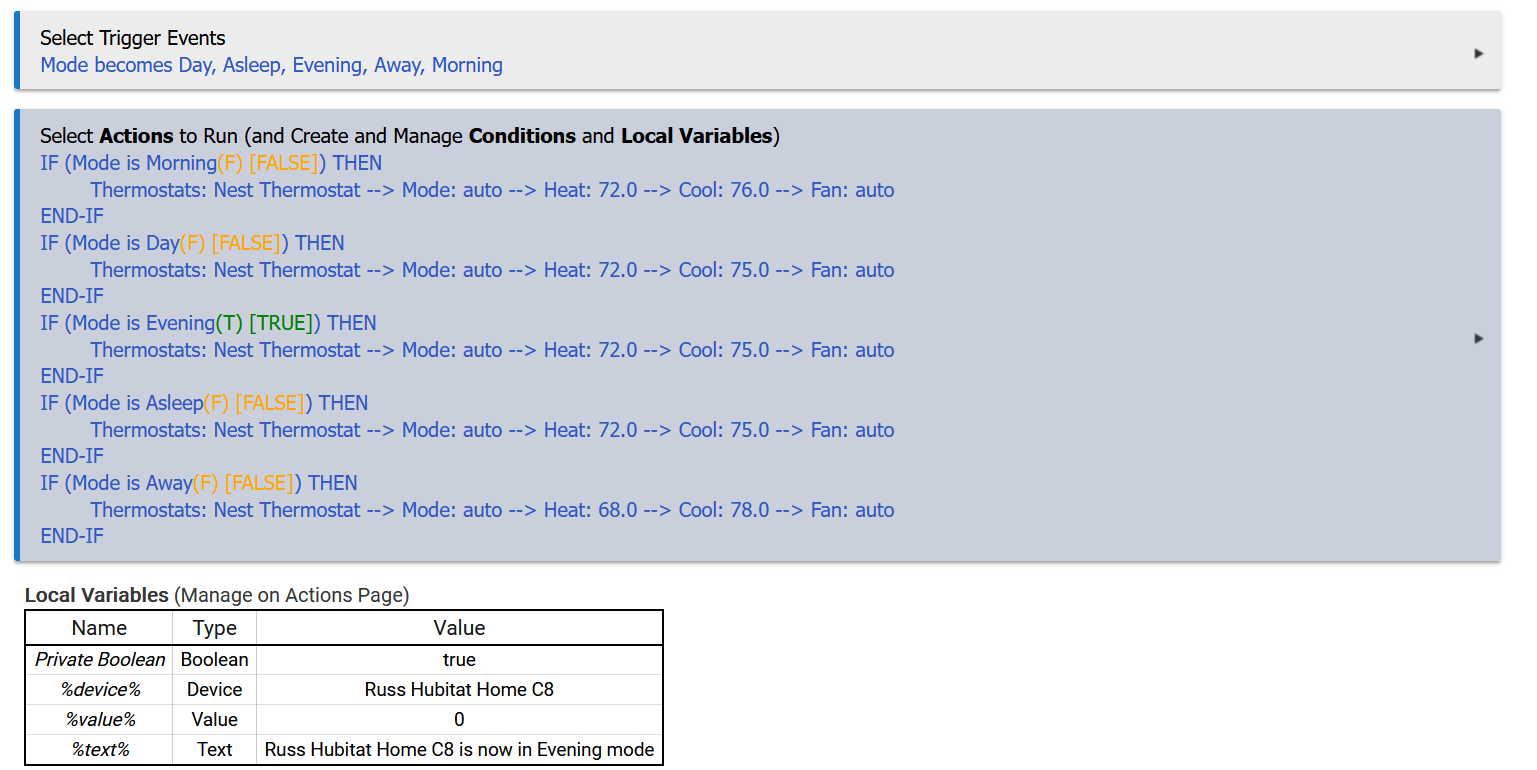
Task: Click END-IF after the Day block
Action: click(x=72, y=296)
